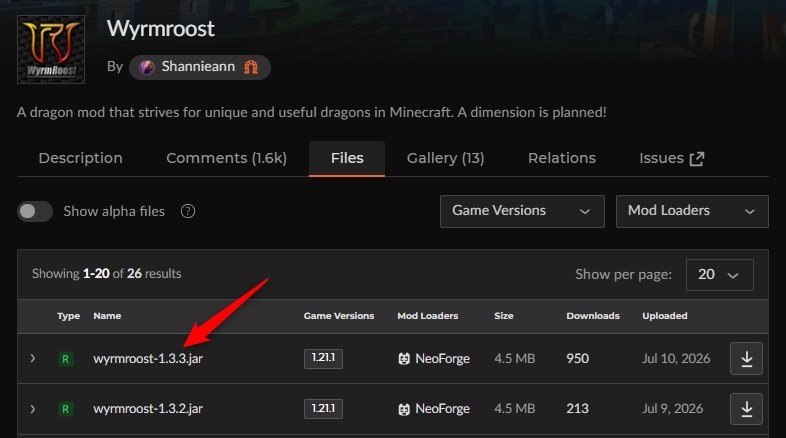
Task: Download wyrmroost-1.3.2.jar with the download icon
Action: click(746, 409)
